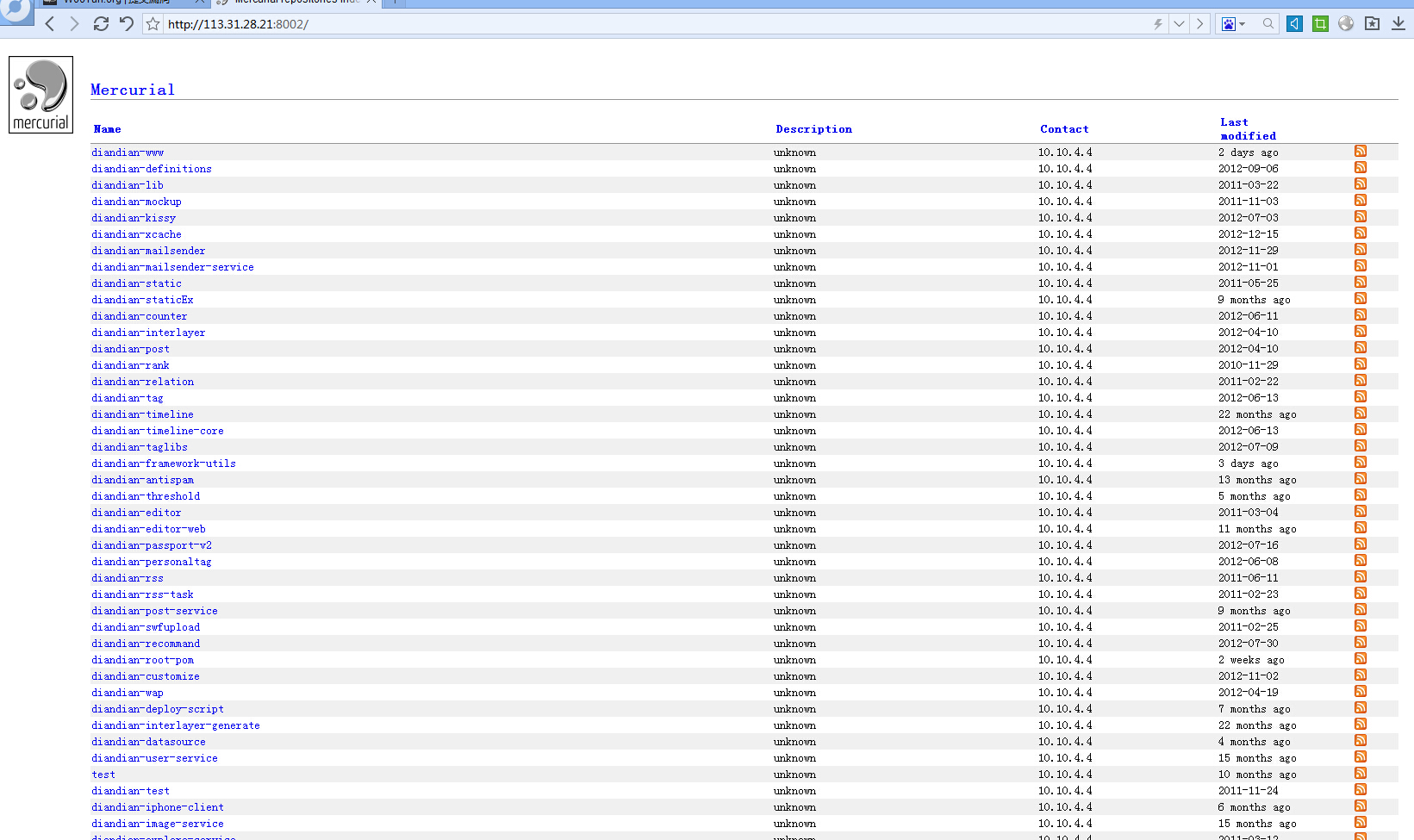Open the favorites folder icon
Image resolution: width=1414 pixels, height=840 pixels.
(x=1372, y=24)
